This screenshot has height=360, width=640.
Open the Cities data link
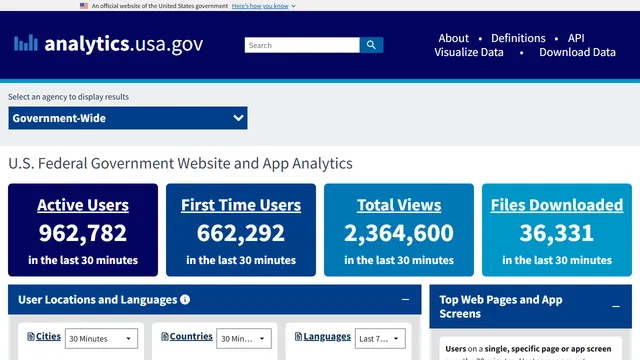(x=48, y=336)
